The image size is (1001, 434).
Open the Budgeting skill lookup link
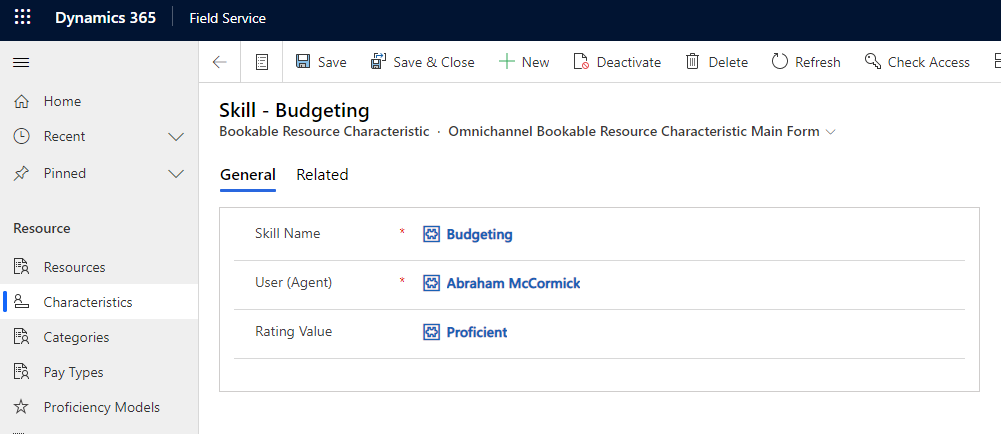pos(479,234)
